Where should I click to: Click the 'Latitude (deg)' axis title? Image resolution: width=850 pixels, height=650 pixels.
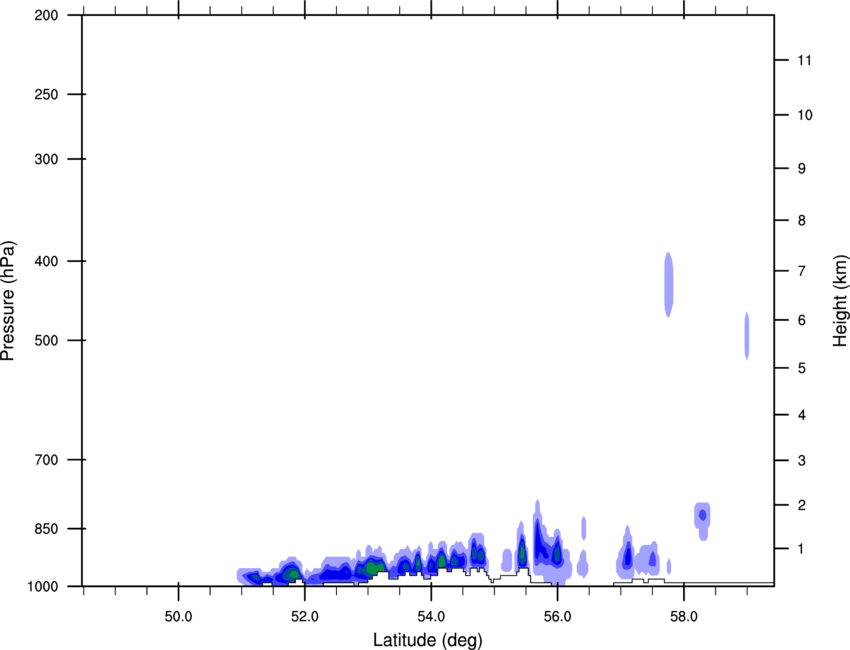point(427,640)
